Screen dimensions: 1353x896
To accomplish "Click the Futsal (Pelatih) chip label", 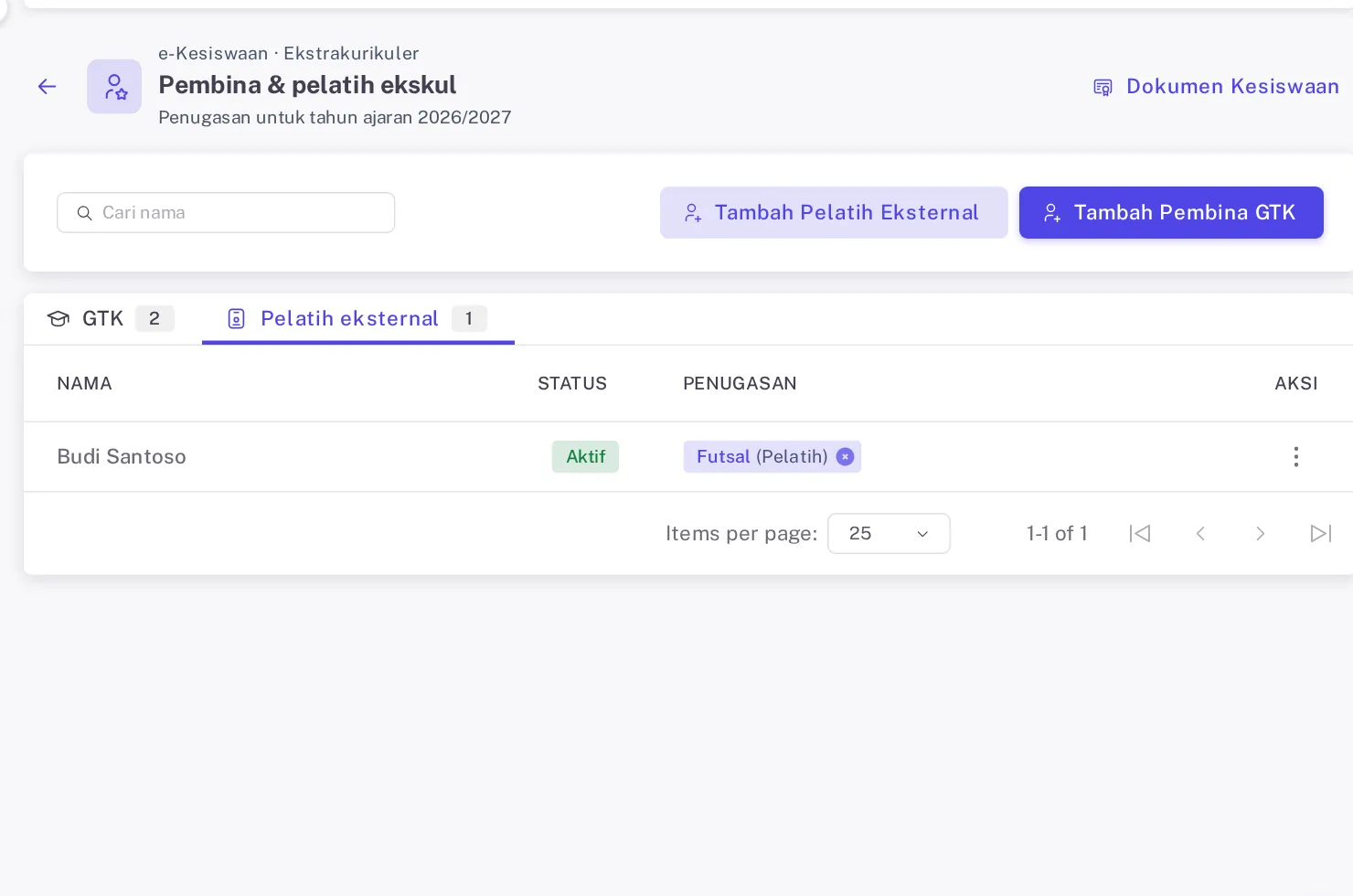I will point(762,457).
